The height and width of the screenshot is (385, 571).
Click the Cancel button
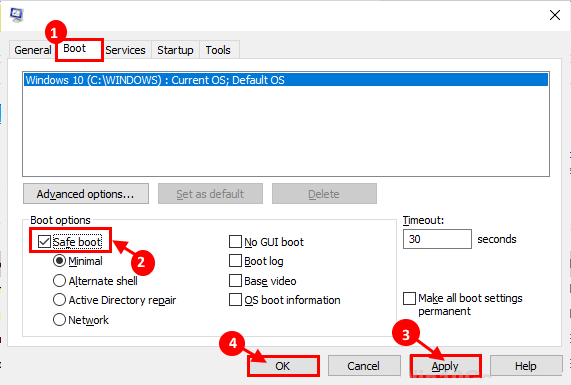pyautogui.click(x=364, y=366)
